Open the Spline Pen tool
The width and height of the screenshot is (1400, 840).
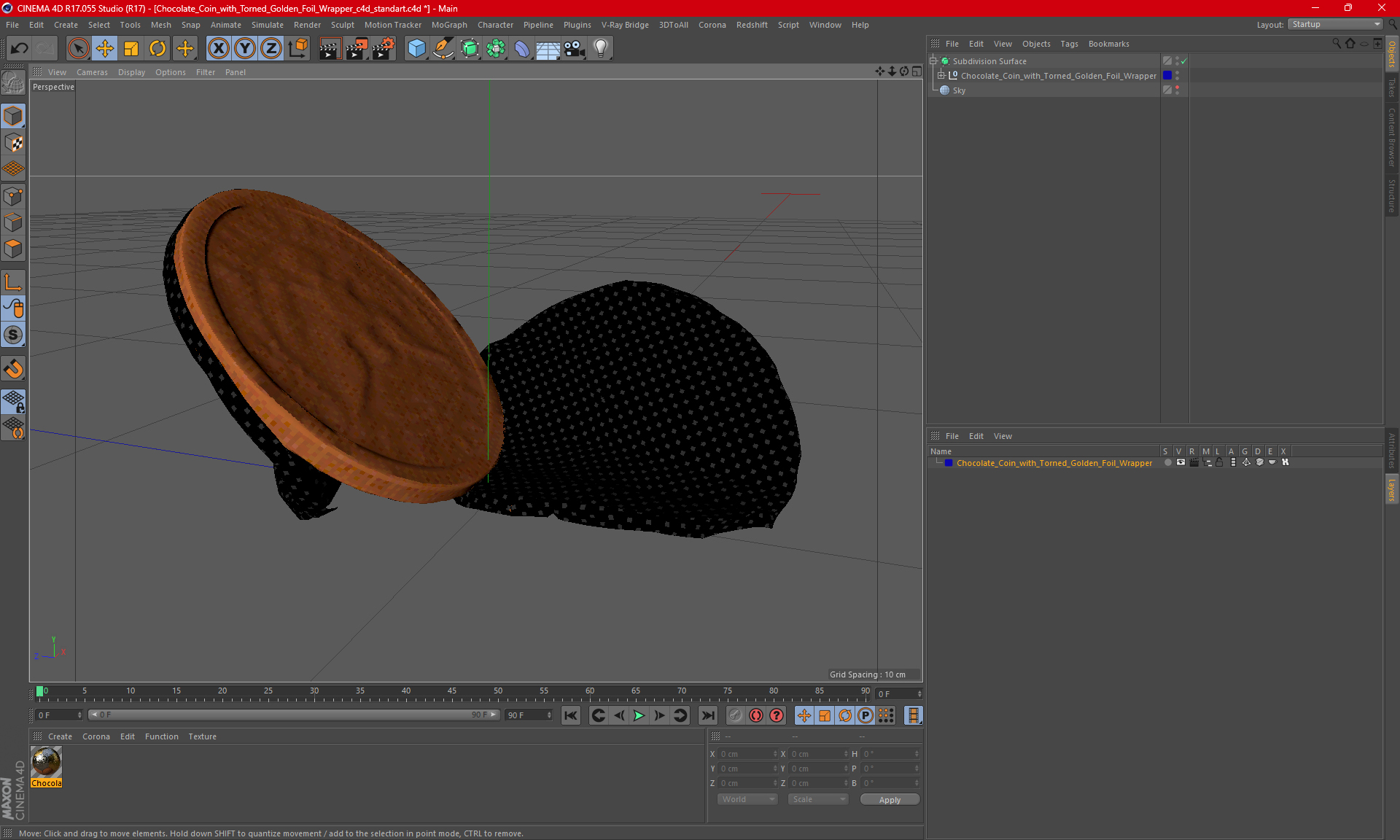pyautogui.click(x=443, y=49)
